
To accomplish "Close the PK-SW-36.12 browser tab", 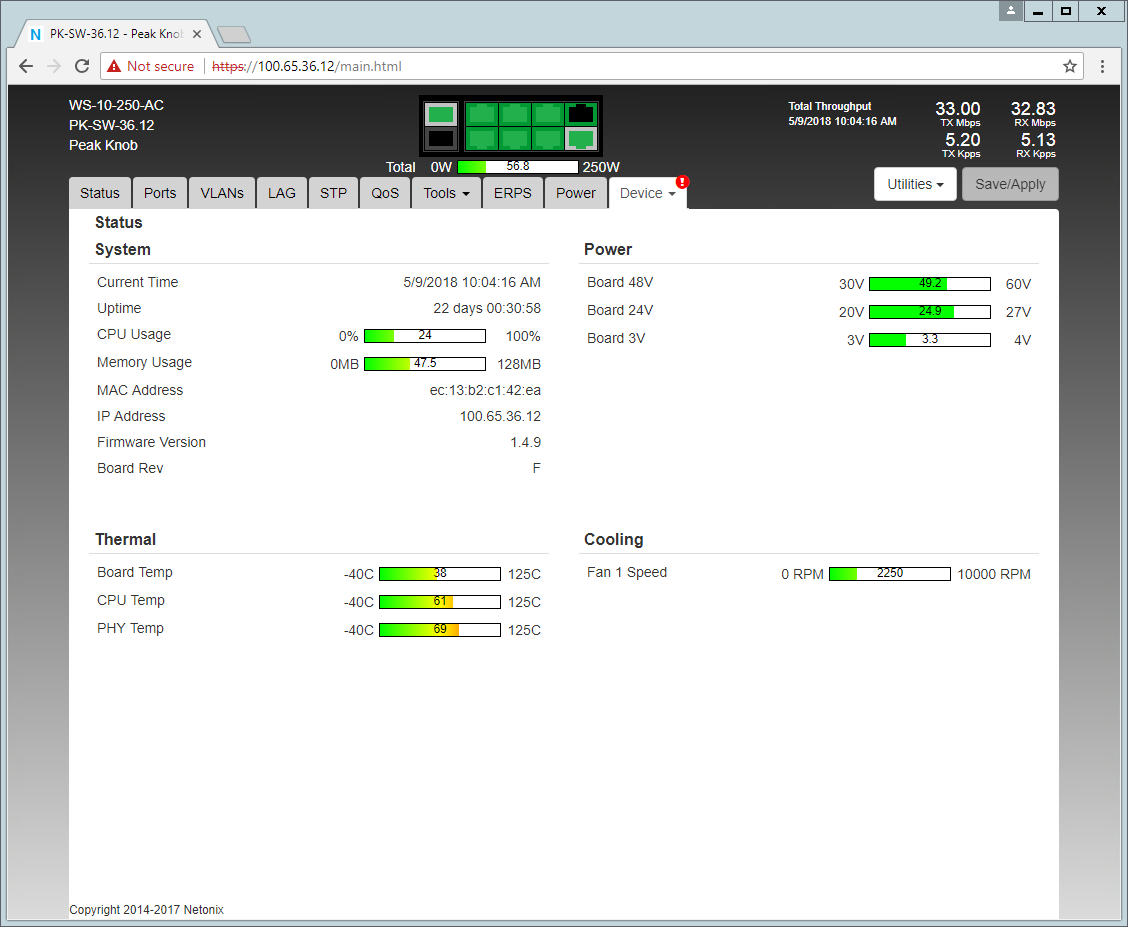I will pyautogui.click(x=197, y=34).
